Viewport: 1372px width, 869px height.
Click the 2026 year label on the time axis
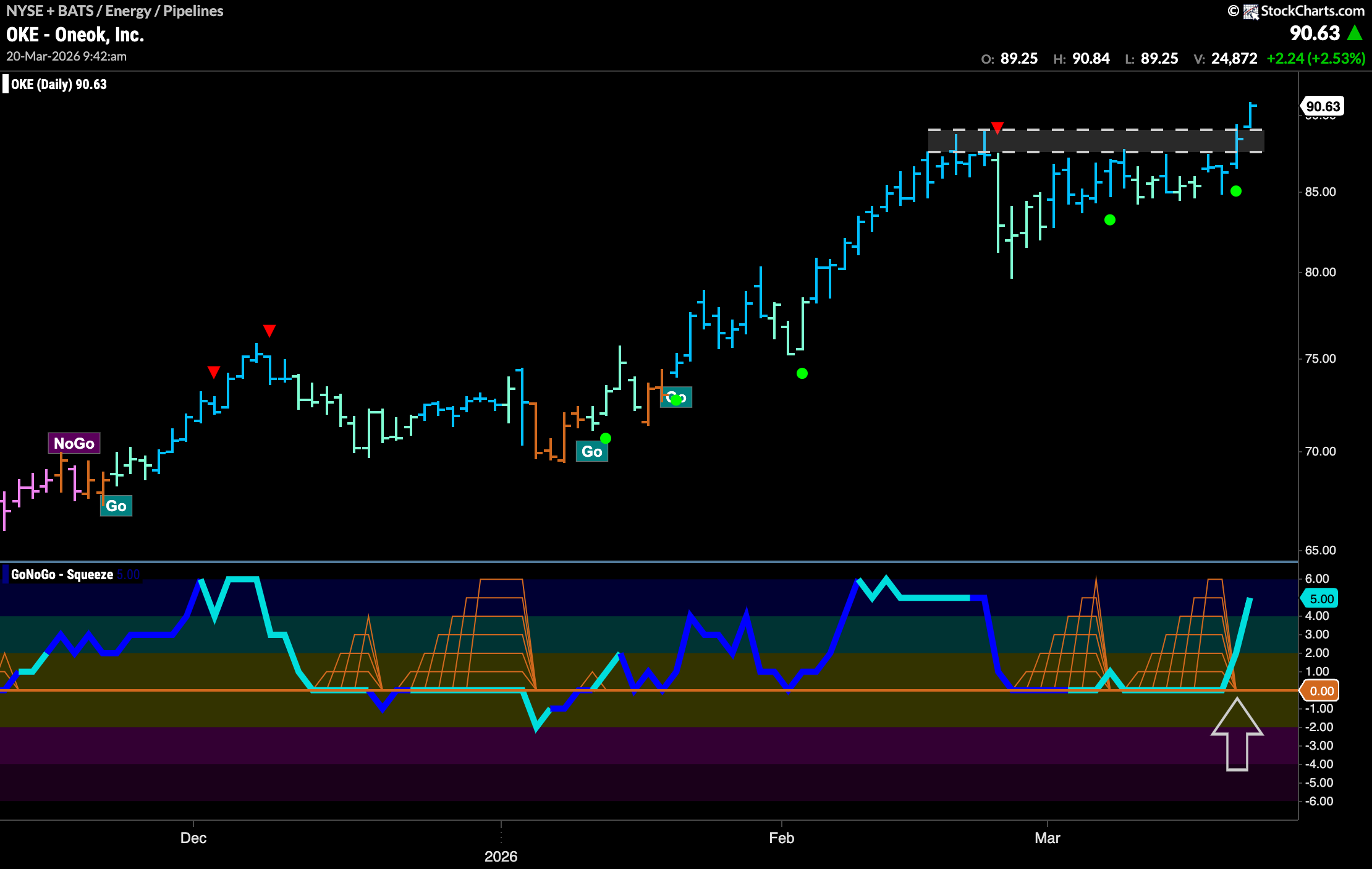pyautogui.click(x=501, y=857)
